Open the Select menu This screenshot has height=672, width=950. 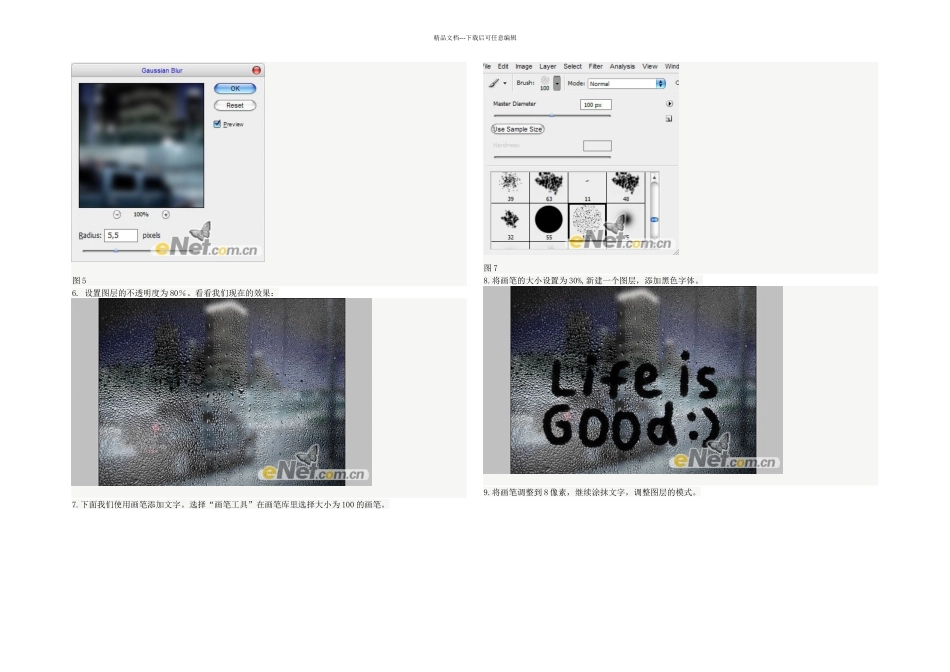[573, 67]
